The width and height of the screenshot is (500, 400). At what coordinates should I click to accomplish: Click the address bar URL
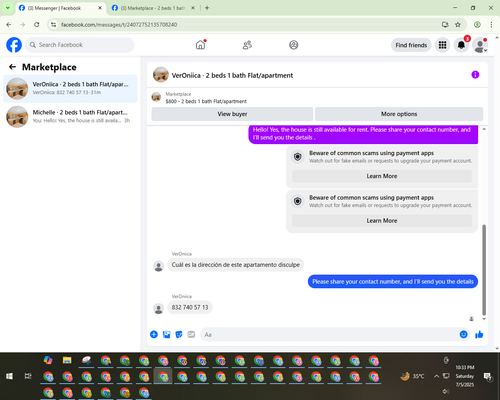(x=119, y=25)
